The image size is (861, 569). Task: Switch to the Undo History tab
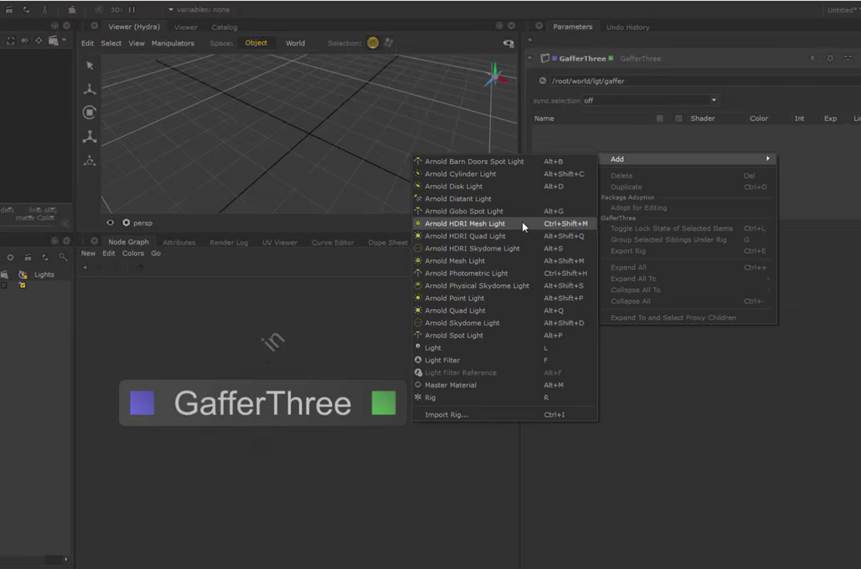pyautogui.click(x=628, y=27)
